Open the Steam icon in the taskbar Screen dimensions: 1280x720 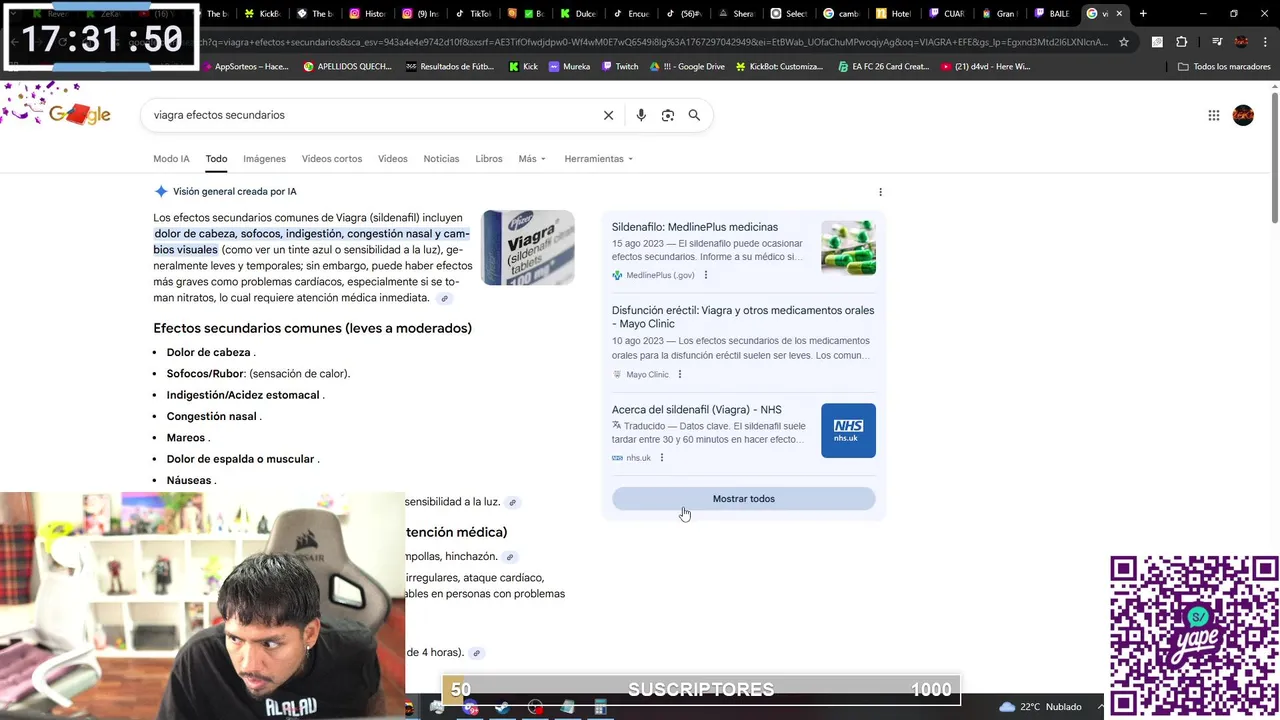tap(503, 708)
